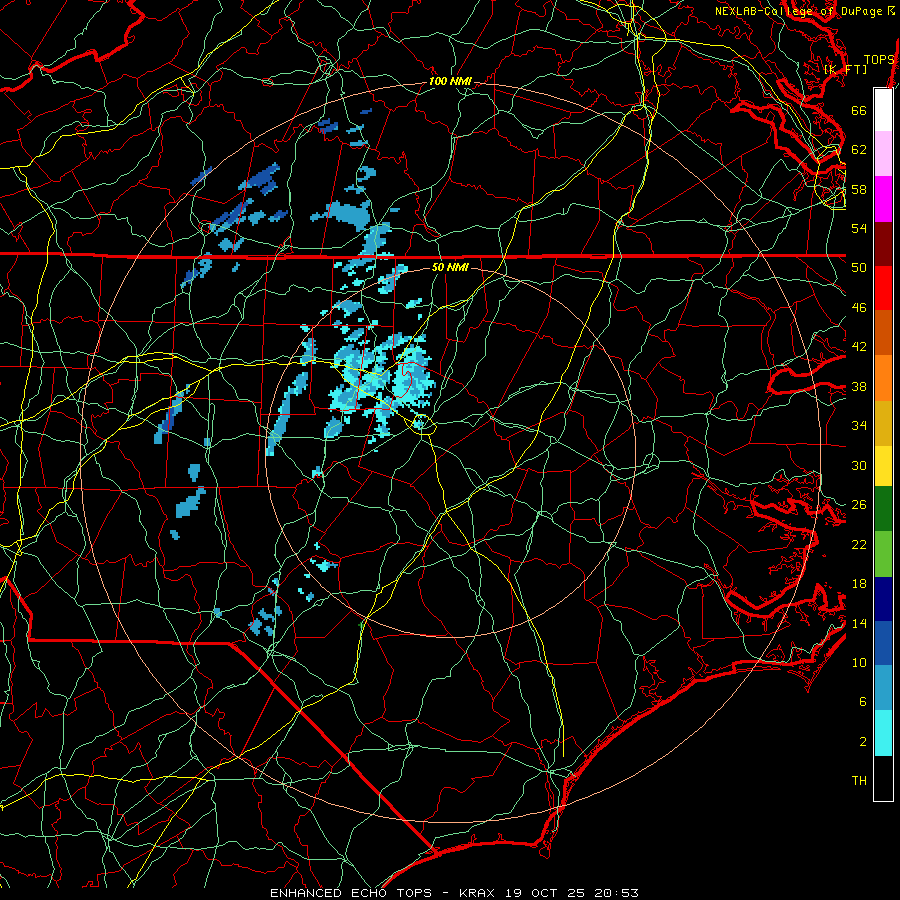Viewport: 900px width, 900px height.
Task: Click the legend value 54
Action: [x=859, y=228]
